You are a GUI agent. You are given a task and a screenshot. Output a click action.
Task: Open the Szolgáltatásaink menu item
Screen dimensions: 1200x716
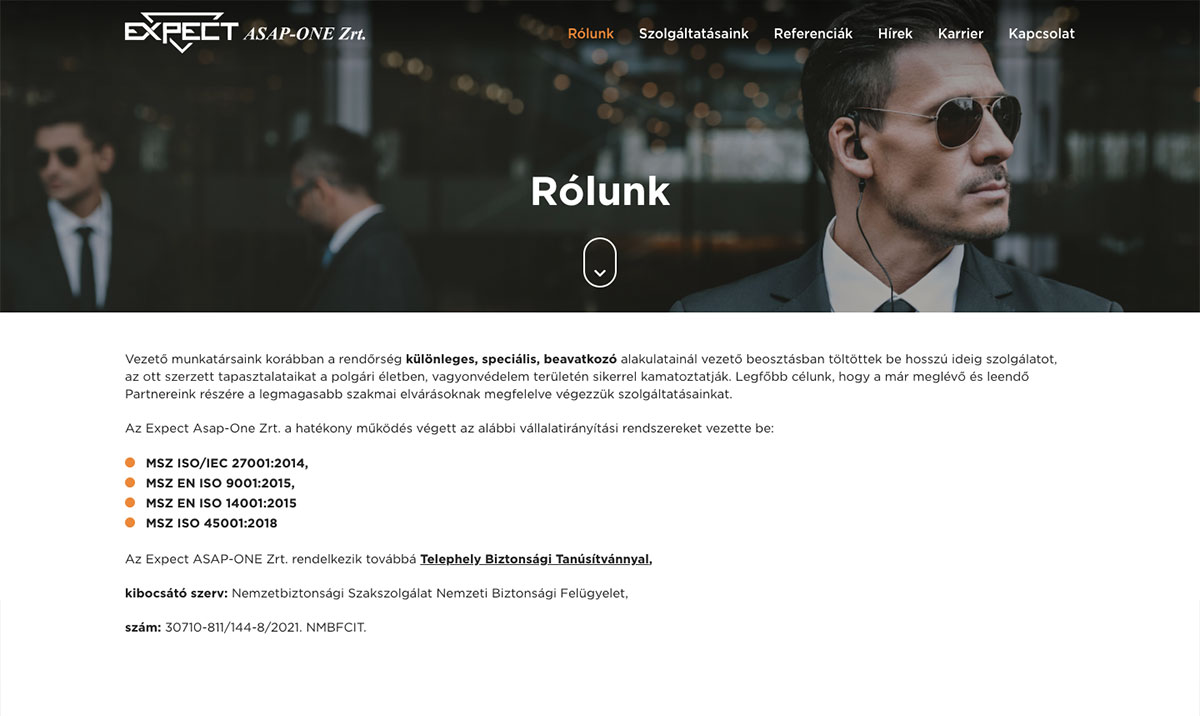694,34
